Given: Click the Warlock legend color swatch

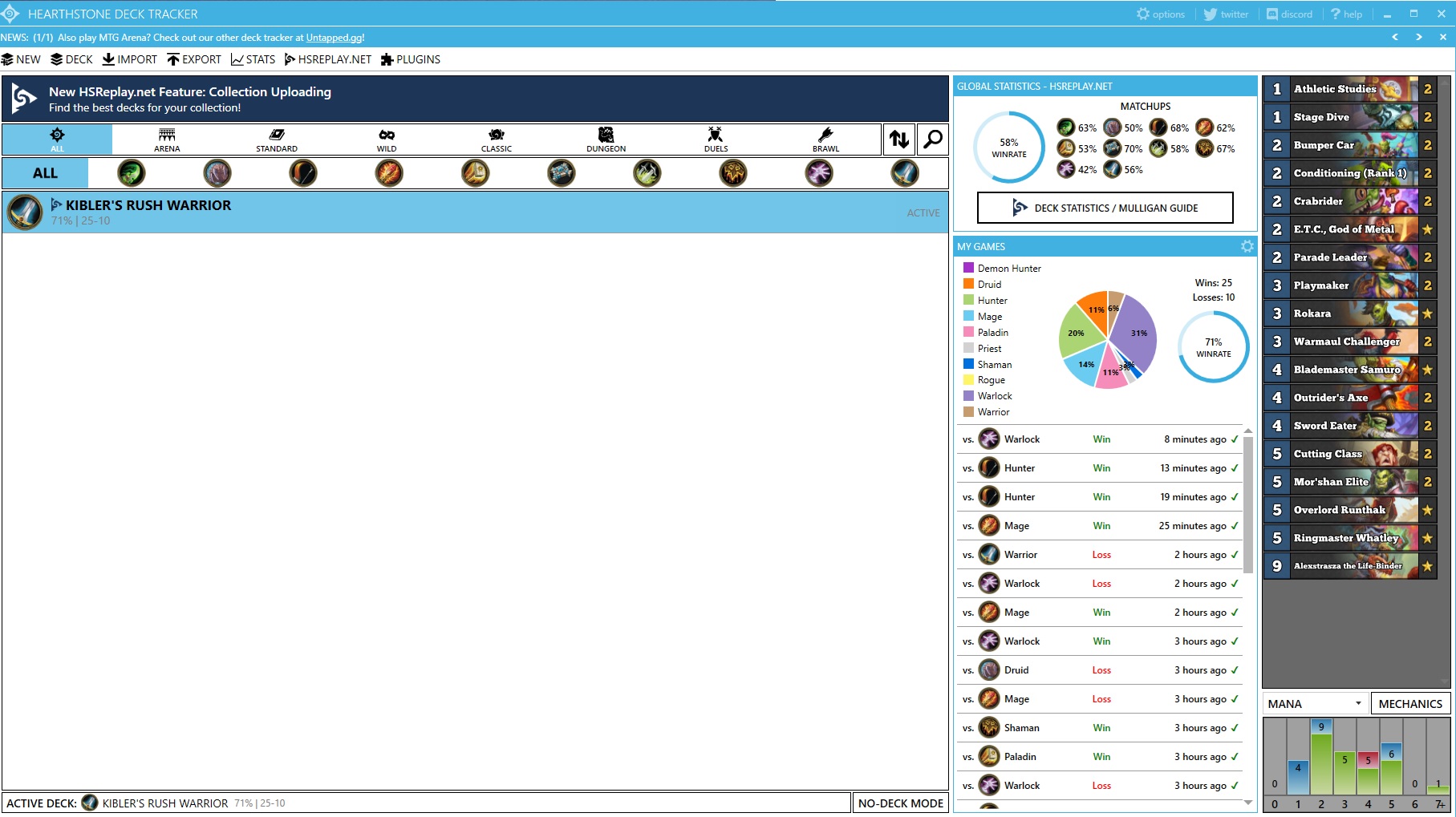Looking at the screenshot, I should [x=968, y=395].
